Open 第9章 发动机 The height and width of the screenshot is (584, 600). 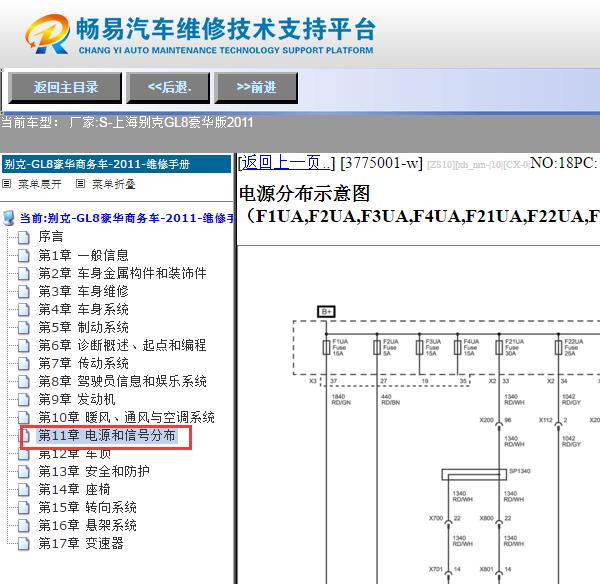pos(77,399)
